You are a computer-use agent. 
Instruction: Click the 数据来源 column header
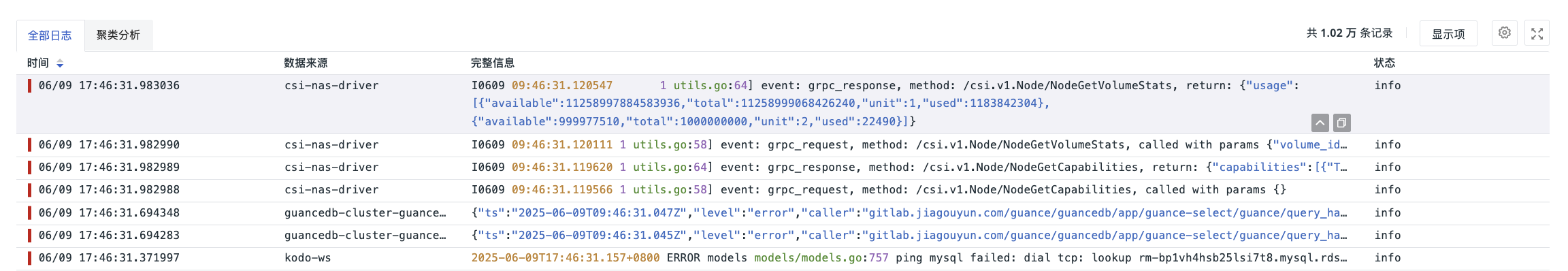point(306,63)
